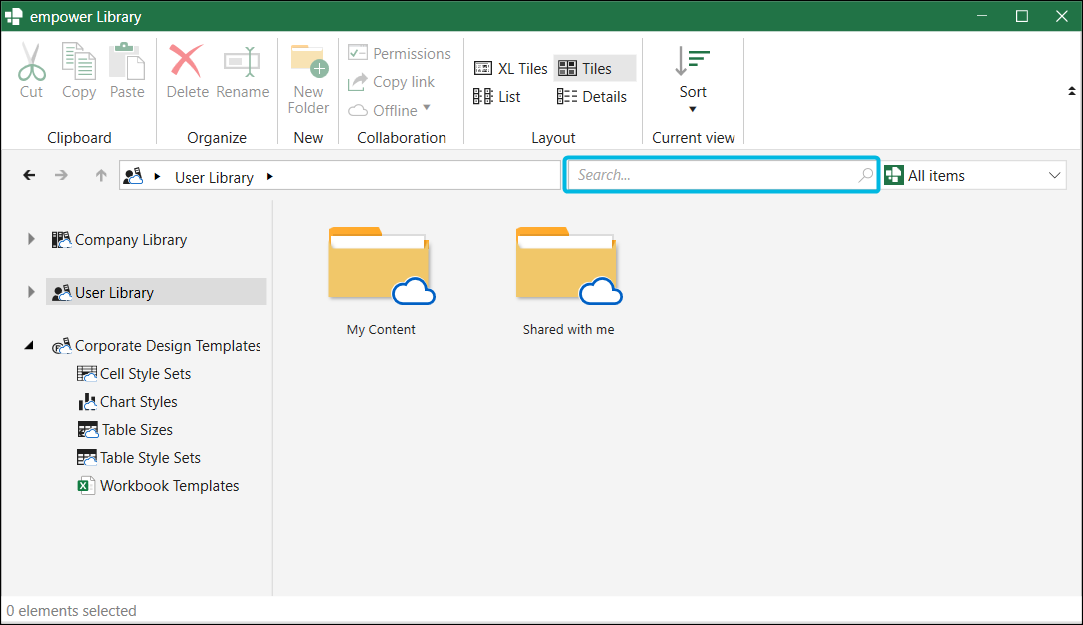The image size is (1083, 625).
Task: Select Corporate Design Templates in the tree
Action: click(x=168, y=346)
